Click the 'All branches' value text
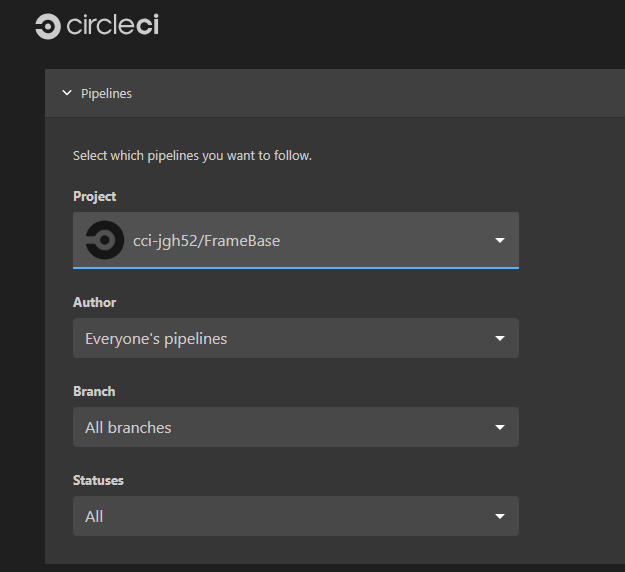This screenshot has width=625, height=572. [128, 428]
